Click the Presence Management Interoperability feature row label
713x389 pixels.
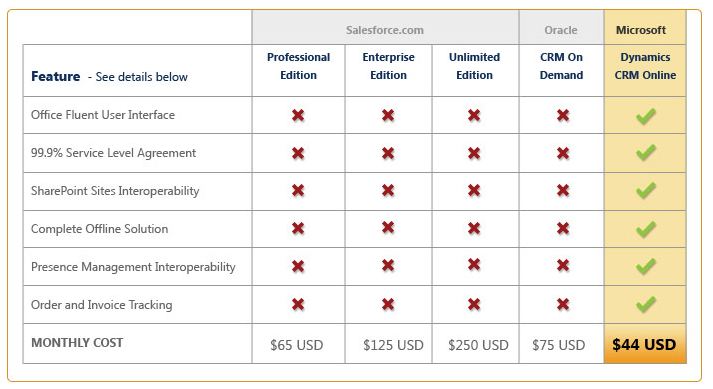[x=133, y=267]
